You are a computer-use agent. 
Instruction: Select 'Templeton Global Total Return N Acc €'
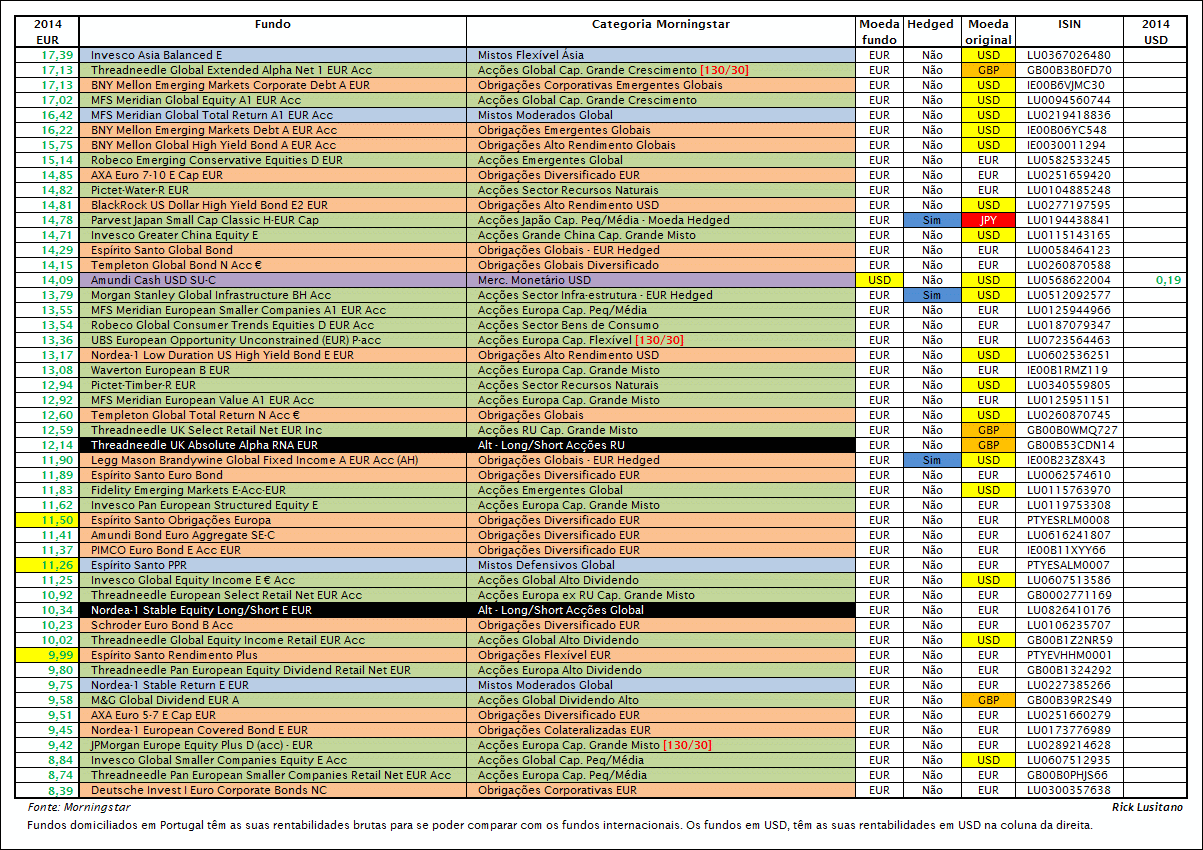coord(273,415)
